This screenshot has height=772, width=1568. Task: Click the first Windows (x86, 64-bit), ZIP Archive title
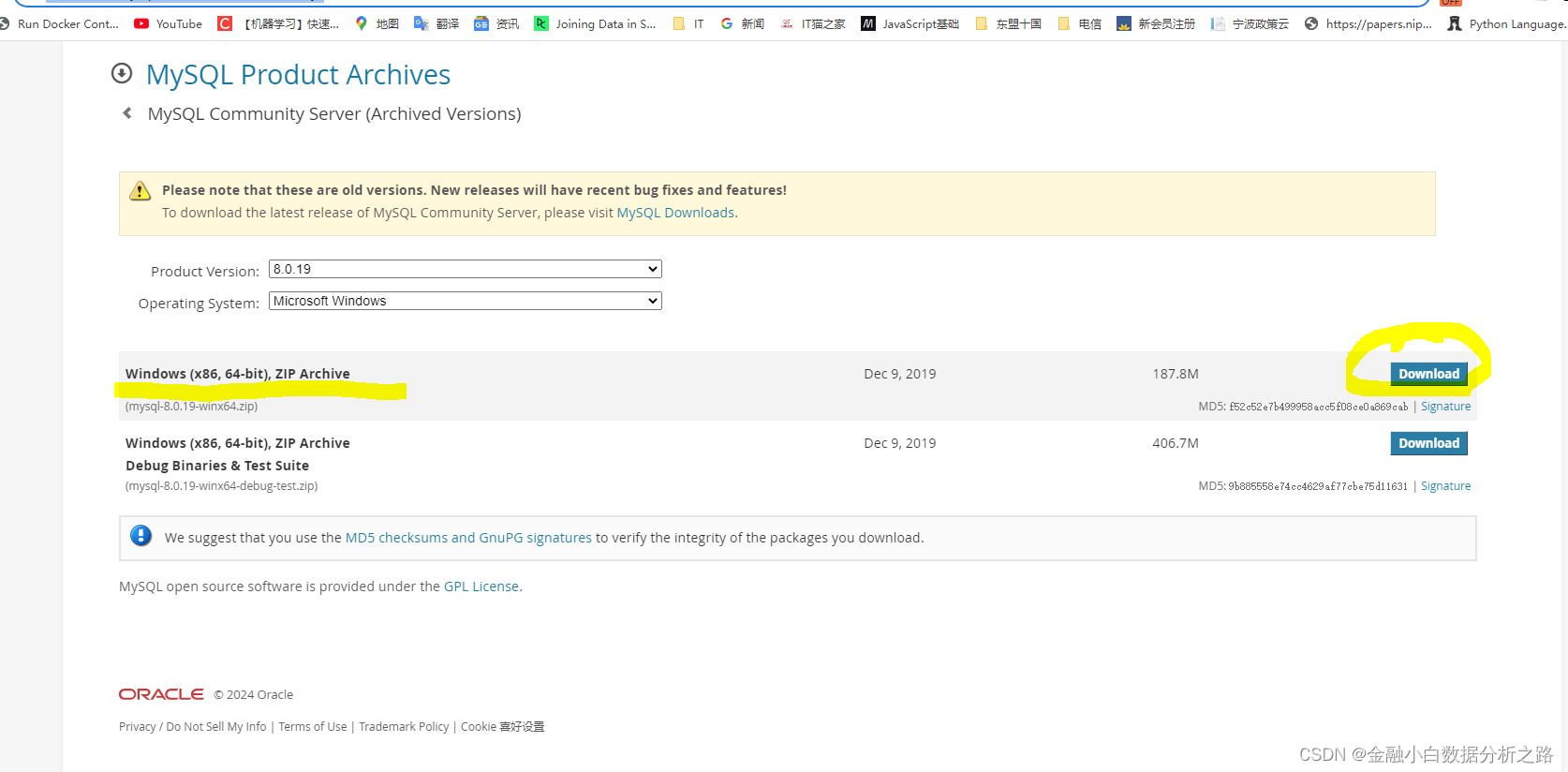[x=238, y=374]
